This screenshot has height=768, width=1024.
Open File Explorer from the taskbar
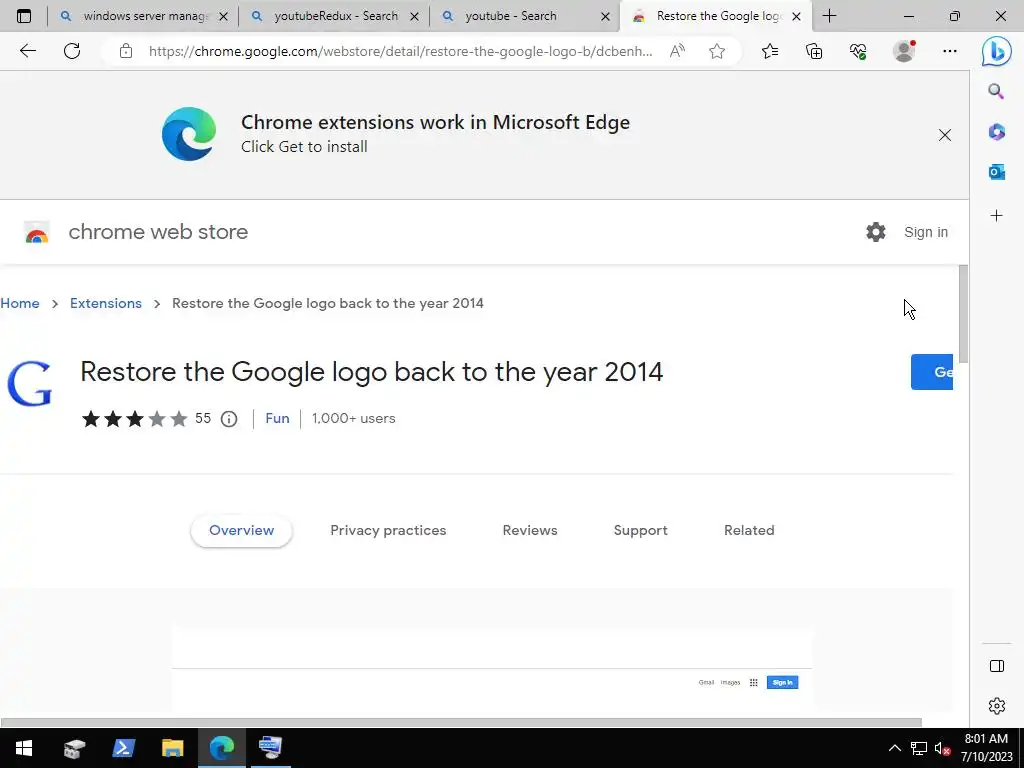(172, 748)
